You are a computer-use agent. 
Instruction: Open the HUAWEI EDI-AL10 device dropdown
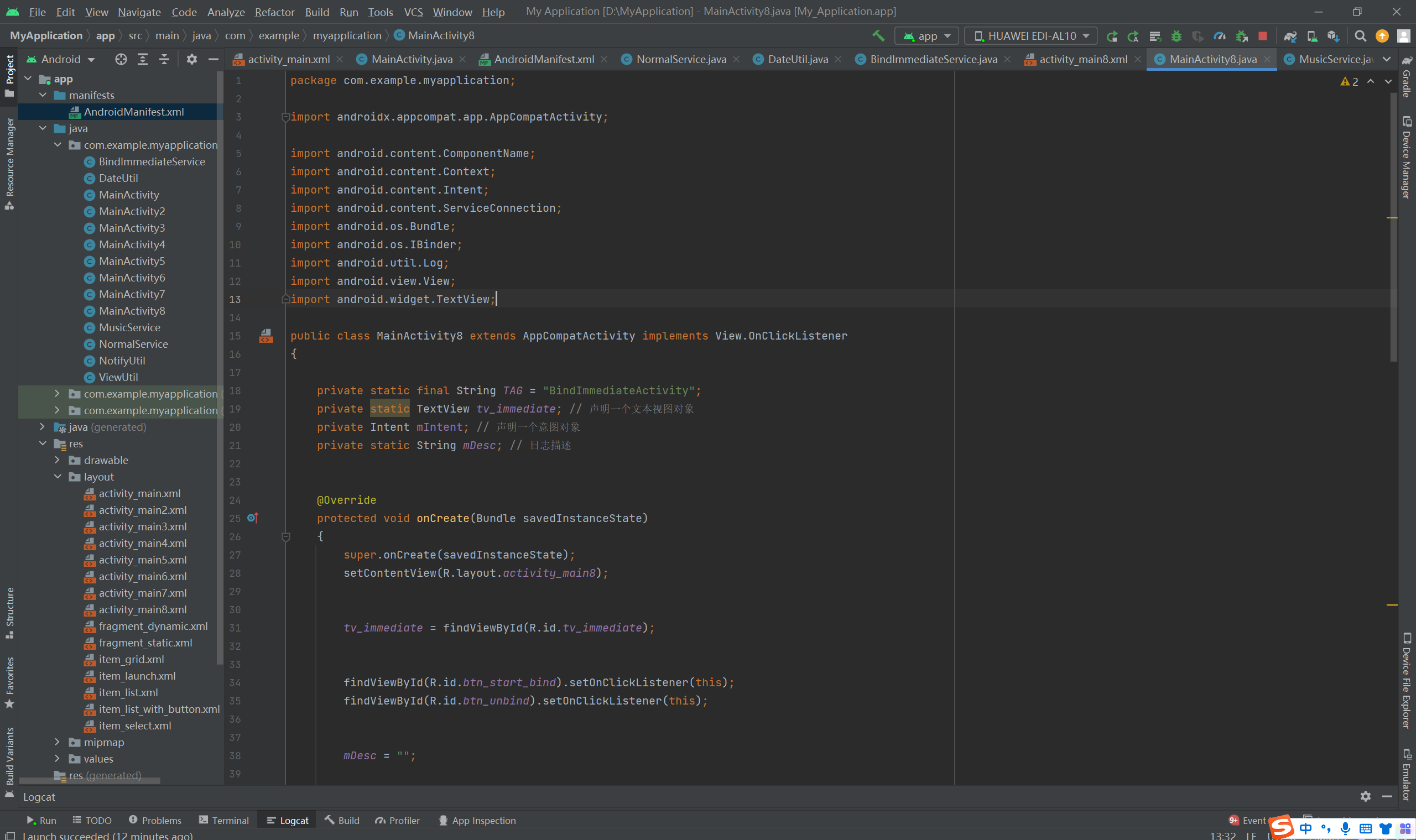[x=1030, y=36]
